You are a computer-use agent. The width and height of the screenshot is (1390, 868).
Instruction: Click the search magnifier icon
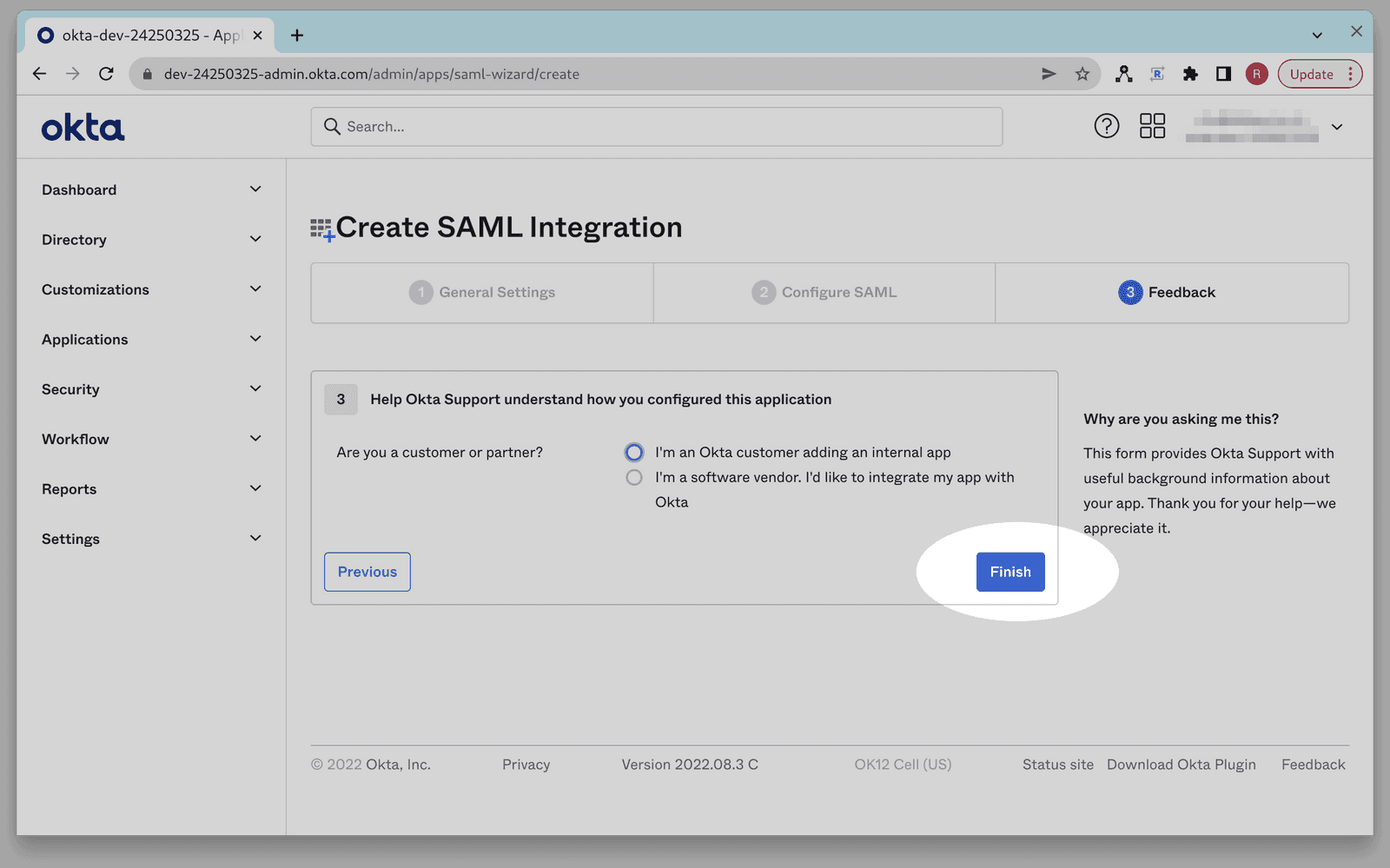(x=332, y=126)
